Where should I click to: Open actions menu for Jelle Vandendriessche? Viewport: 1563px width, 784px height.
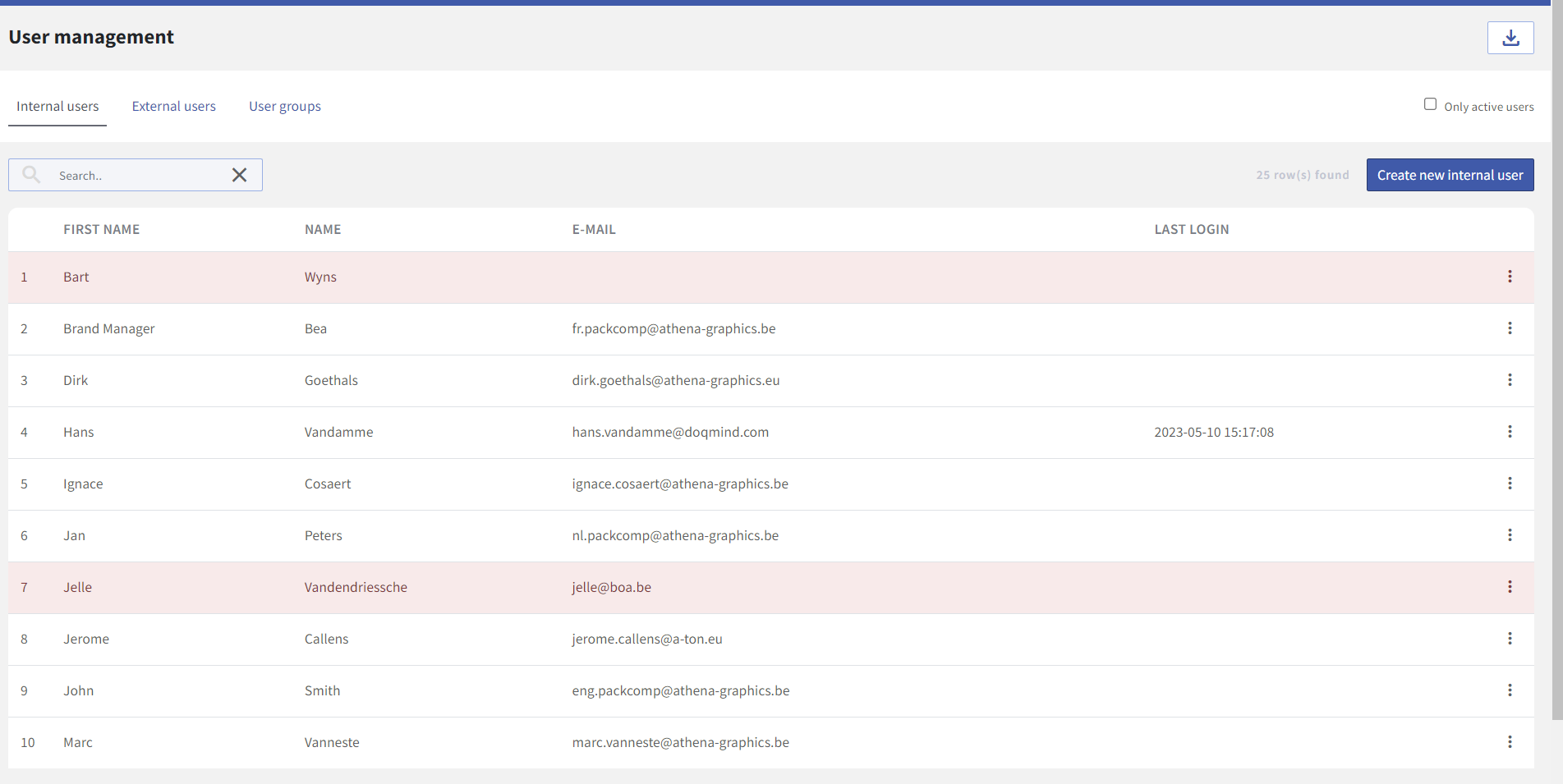click(1509, 587)
